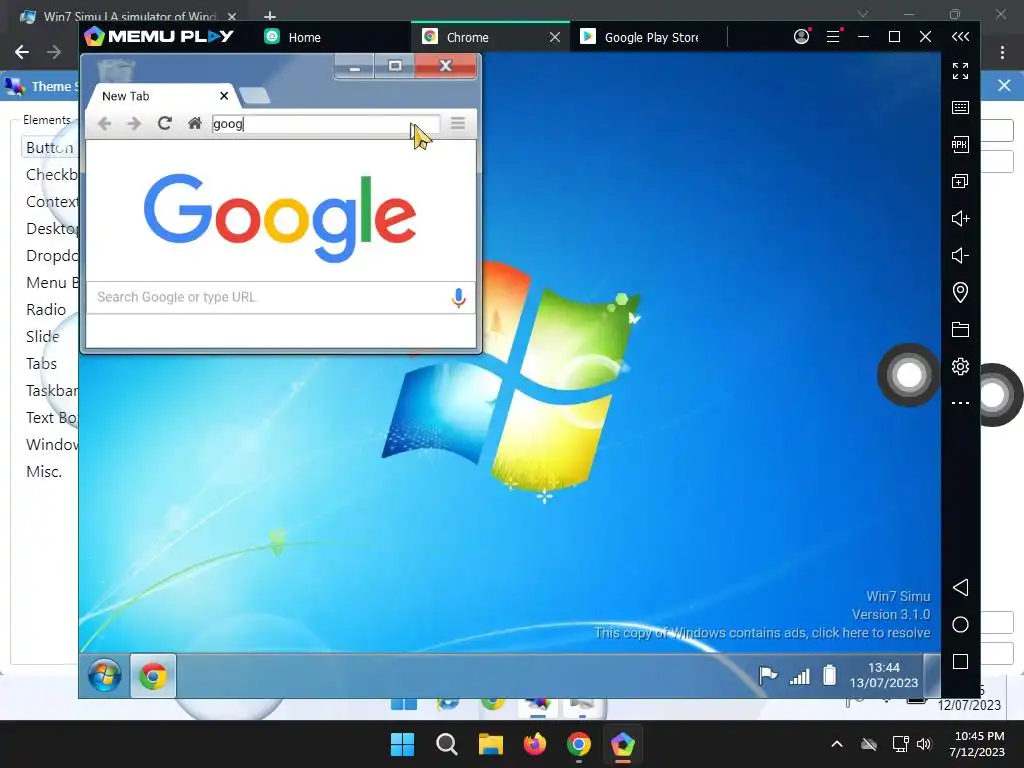Open a new tab in simulated Chrome
Screen dimensions: 1024x768
click(x=255, y=96)
